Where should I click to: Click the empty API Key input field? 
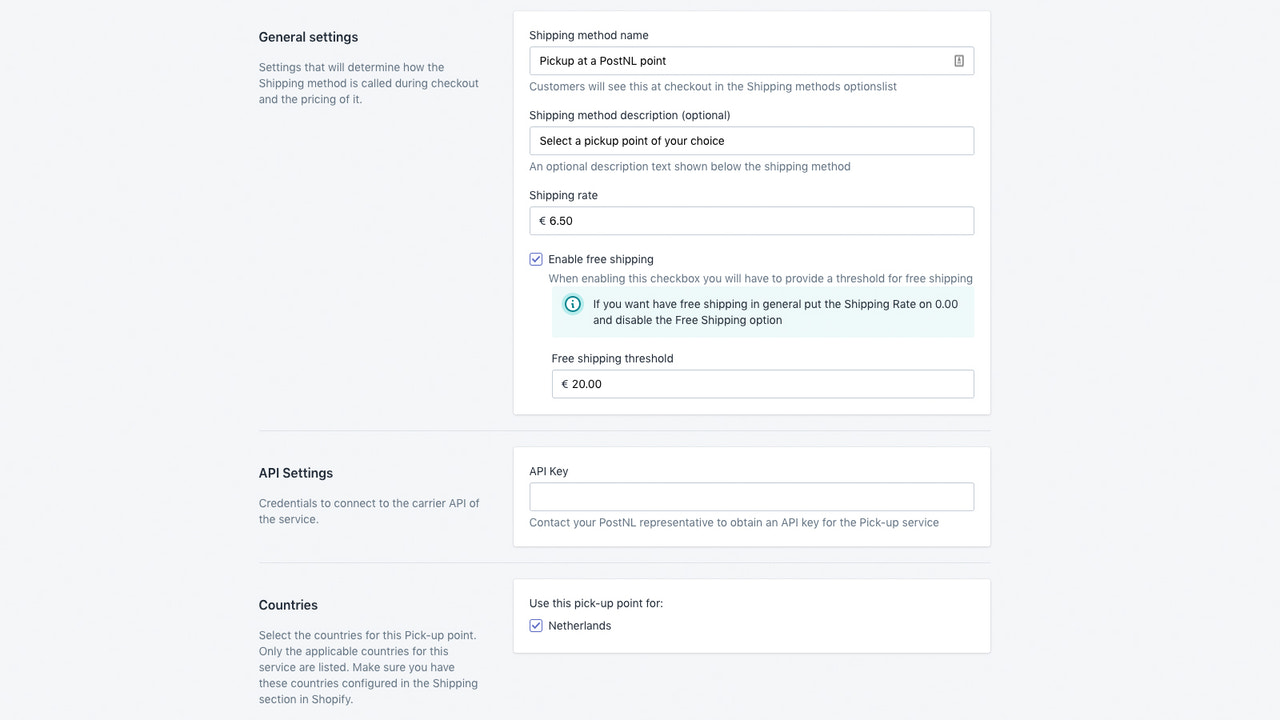[751, 497]
